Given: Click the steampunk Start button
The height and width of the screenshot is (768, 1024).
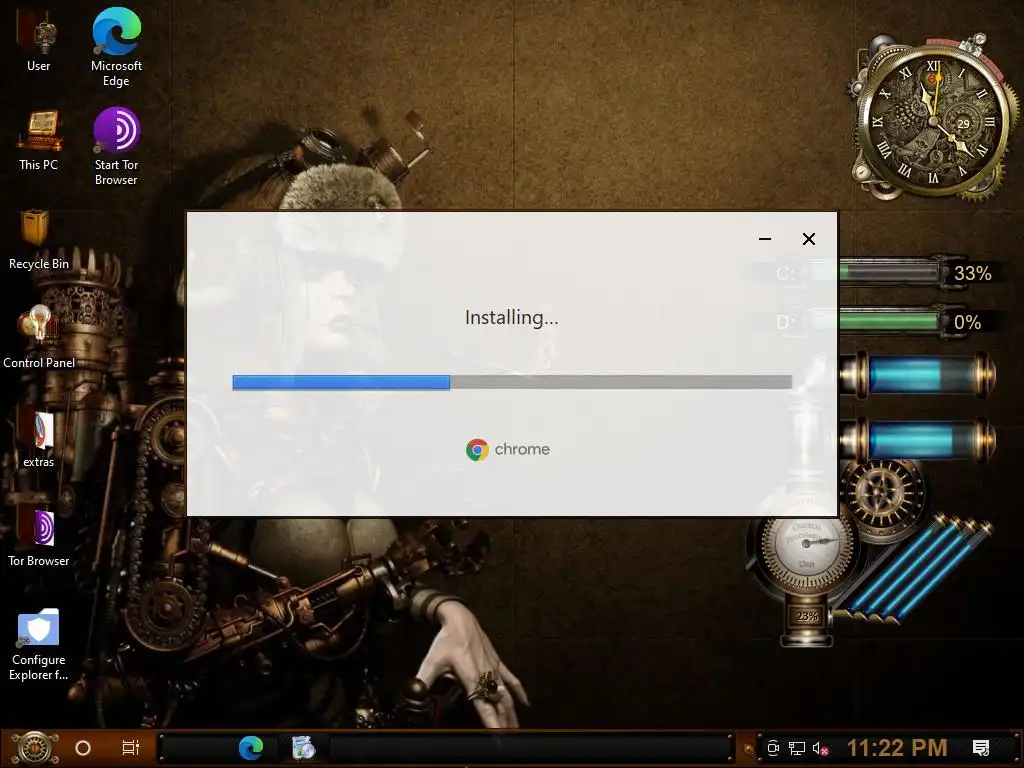Looking at the screenshot, I should pyautogui.click(x=34, y=748).
